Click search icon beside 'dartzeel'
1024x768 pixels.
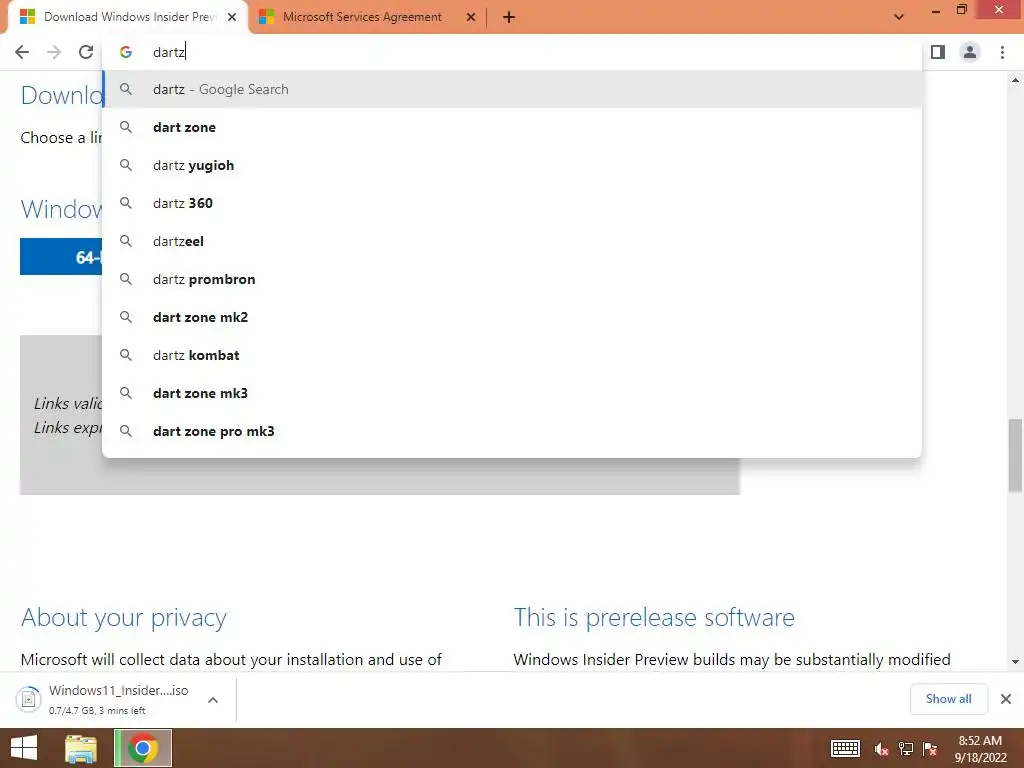[x=126, y=241]
